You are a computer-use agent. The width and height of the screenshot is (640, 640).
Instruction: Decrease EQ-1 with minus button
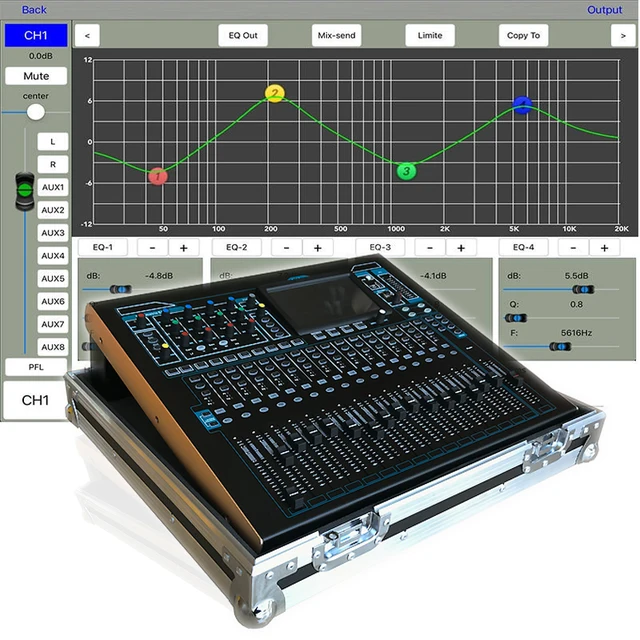click(x=152, y=248)
